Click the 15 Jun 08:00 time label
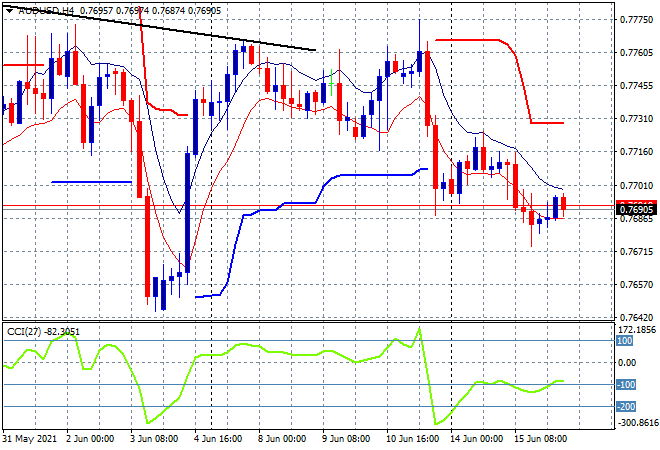The image size is (660, 450). pos(541,439)
